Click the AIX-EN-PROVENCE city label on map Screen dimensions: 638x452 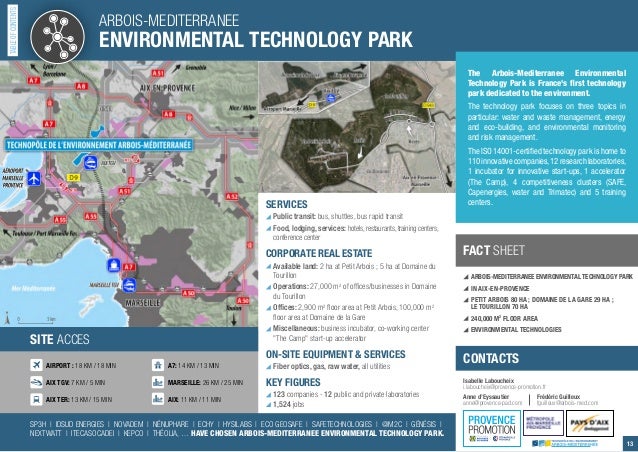coord(167,88)
